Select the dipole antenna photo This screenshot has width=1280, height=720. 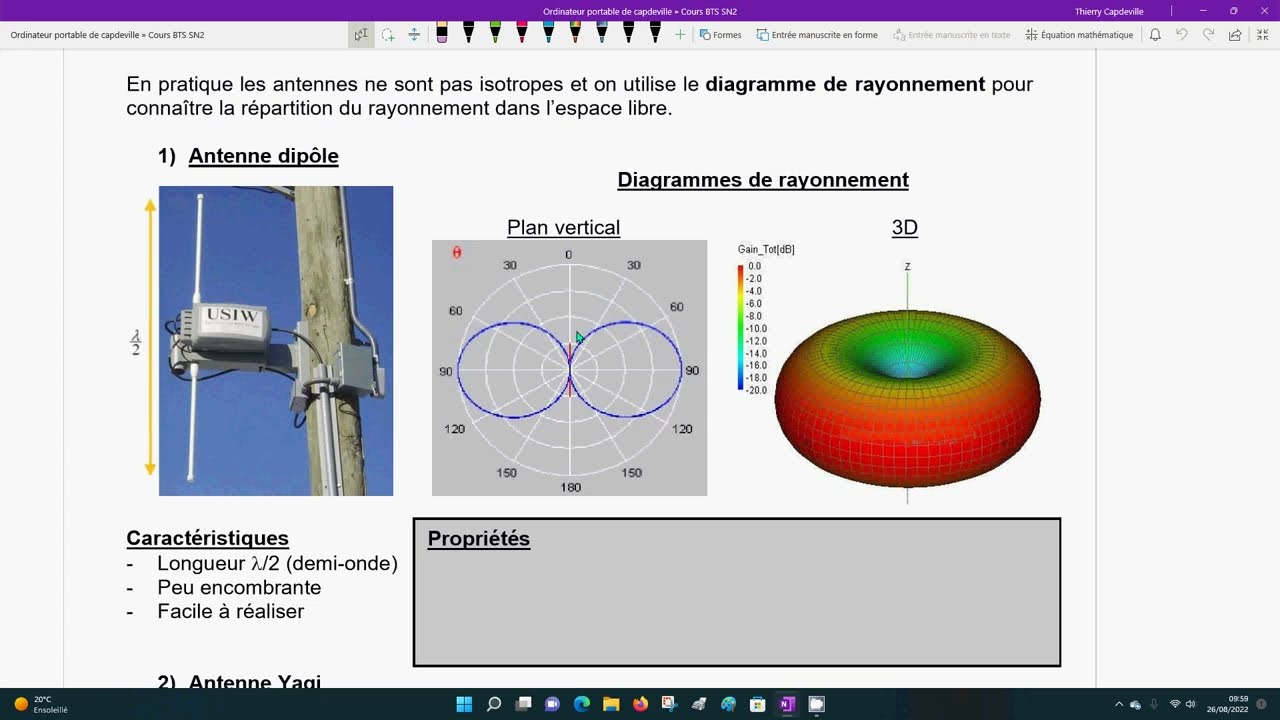click(276, 341)
